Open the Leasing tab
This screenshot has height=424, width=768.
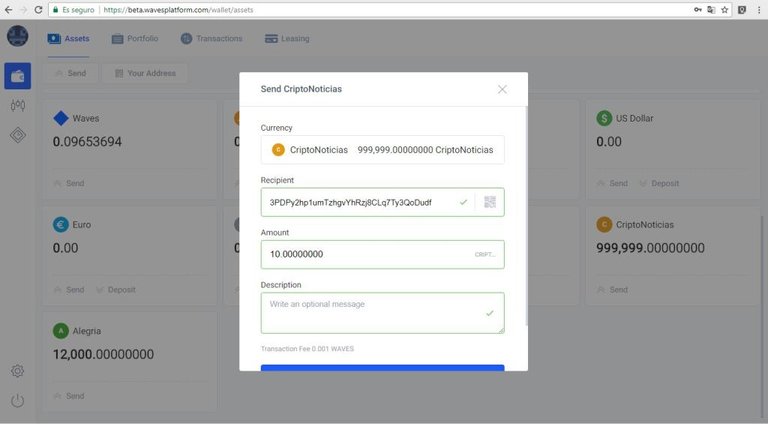tap(287, 39)
